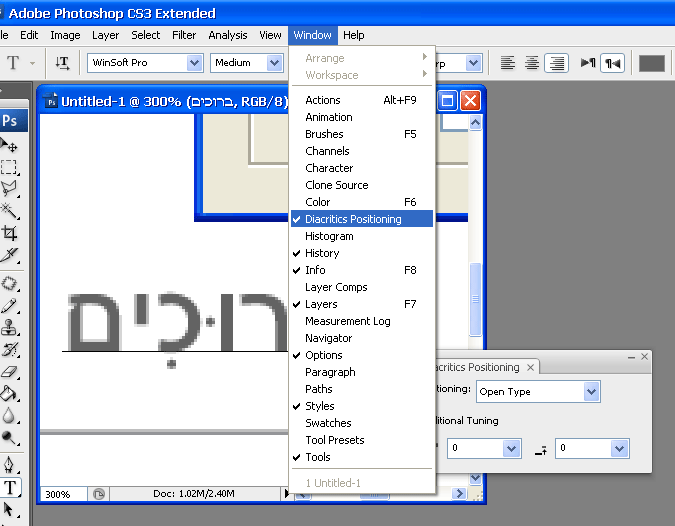Toggle Info panel in Window menu
This screenshot has height=526, width=675.
click(362, 270)
